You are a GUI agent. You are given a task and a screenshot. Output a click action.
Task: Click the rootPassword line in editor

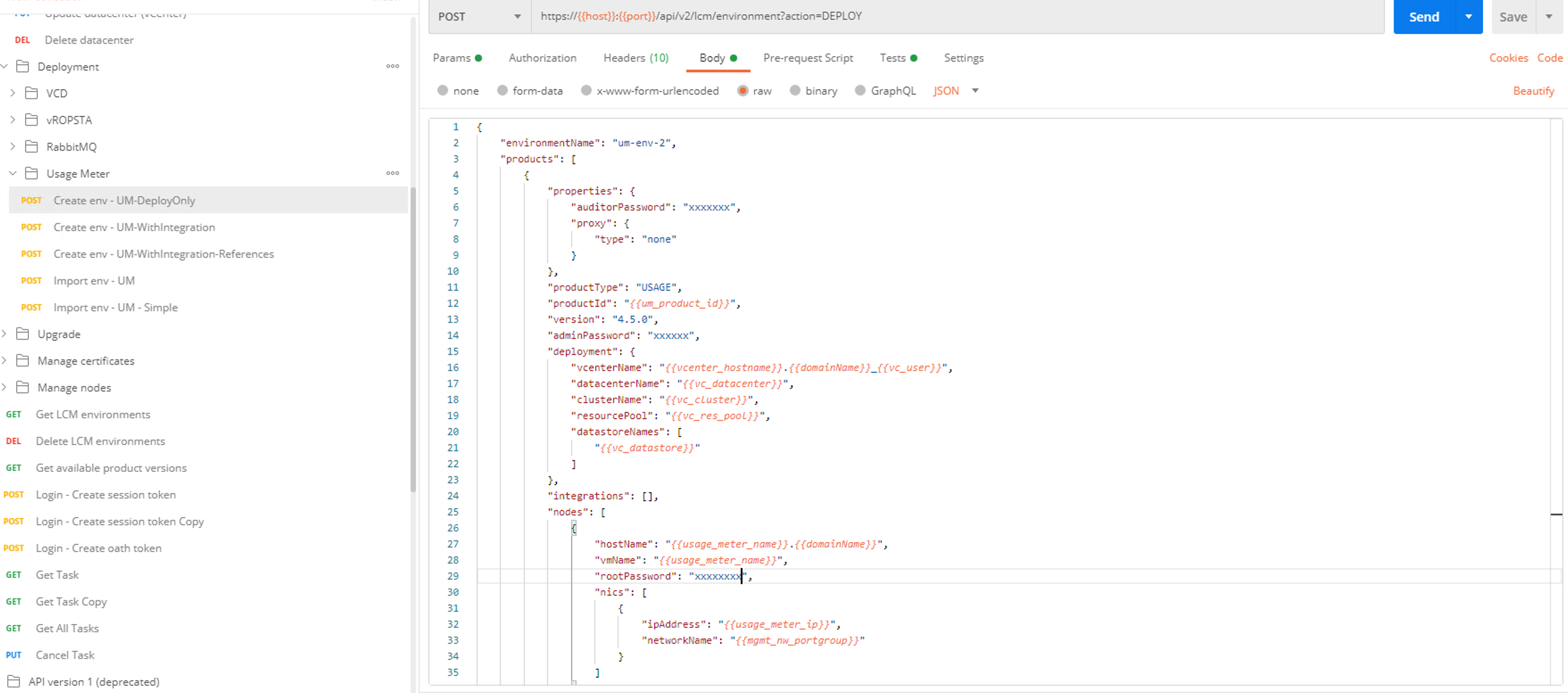1019,576
